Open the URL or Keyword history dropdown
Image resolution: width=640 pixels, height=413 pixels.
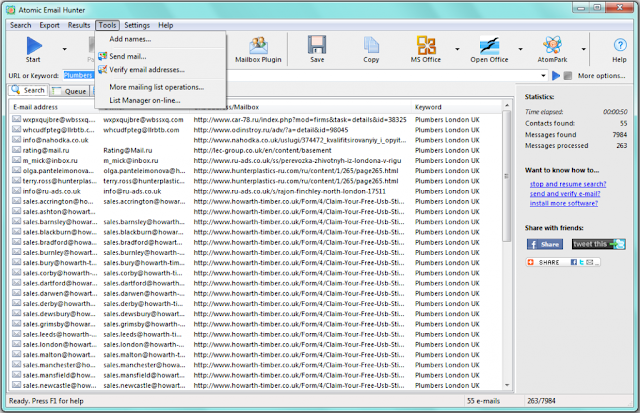coord(543,75)
